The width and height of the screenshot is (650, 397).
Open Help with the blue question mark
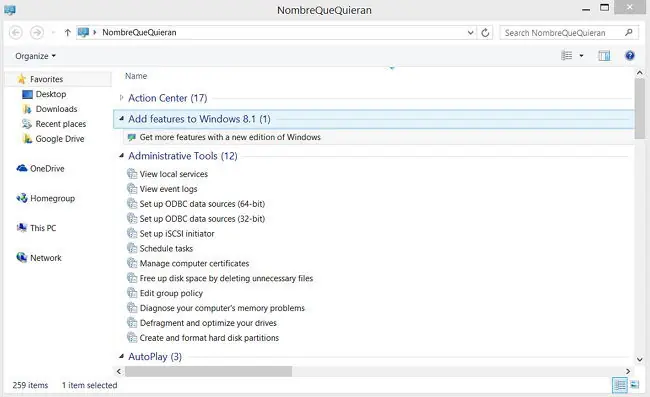(x=630, y=56)
